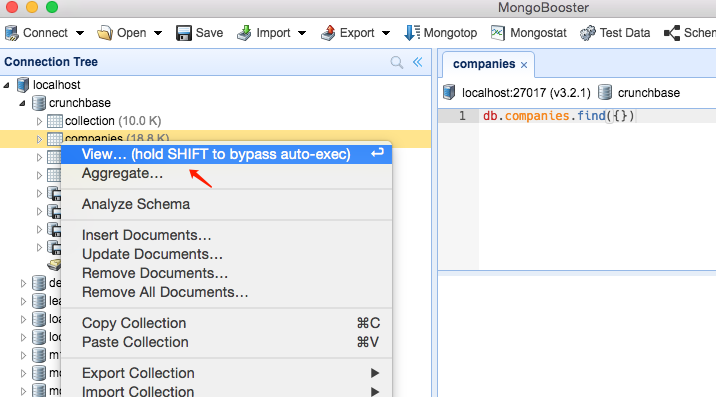Select Paste Collection menu entry
The height and width of the screenshot is (397, 716).
(x=226, y=342)
